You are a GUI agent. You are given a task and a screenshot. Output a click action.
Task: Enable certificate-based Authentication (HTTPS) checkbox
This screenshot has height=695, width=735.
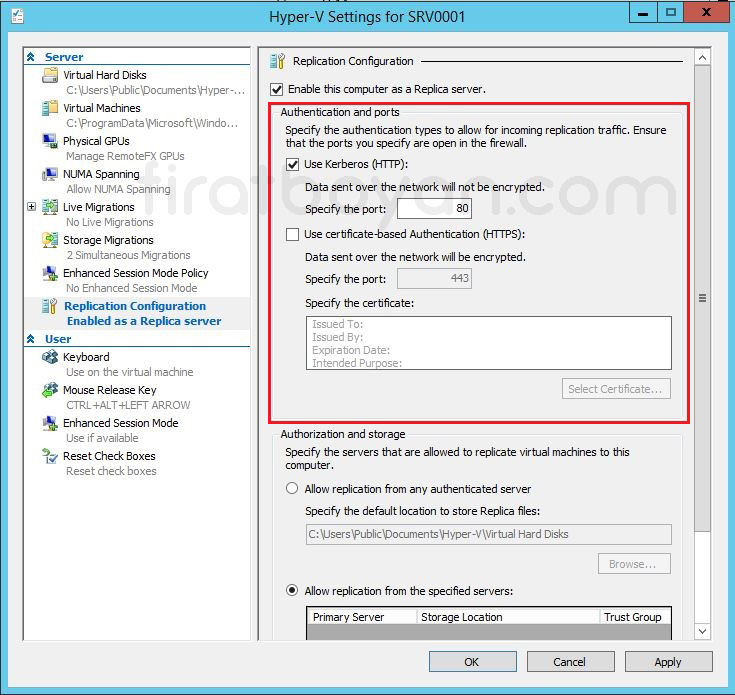pyautogui.click(x=292, y=234)
